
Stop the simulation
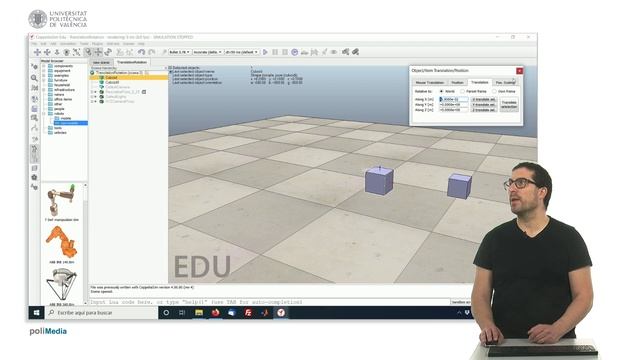pyautogui.click(x=285, y=52)
